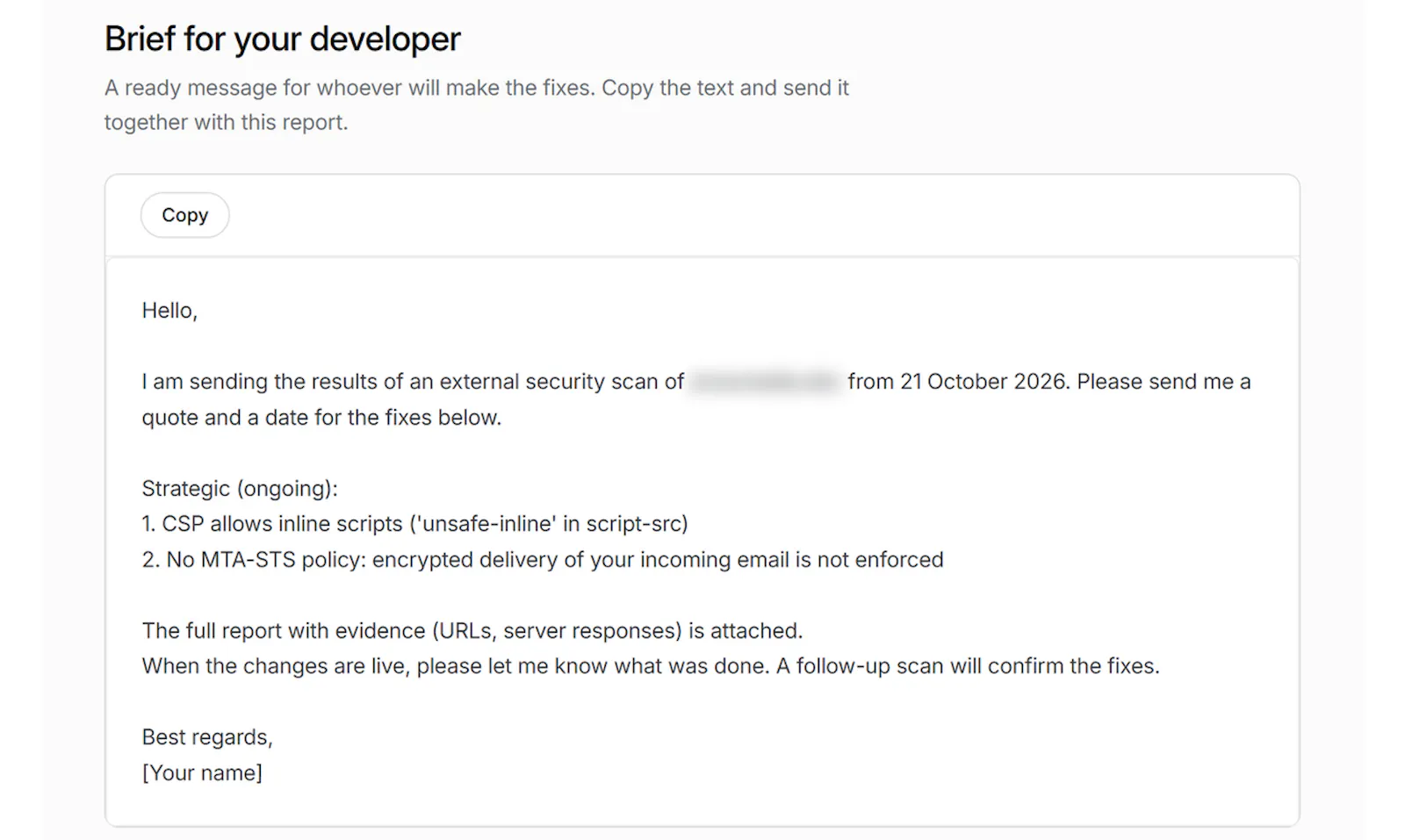Click "quote and a date for the fixes below."

321,418
